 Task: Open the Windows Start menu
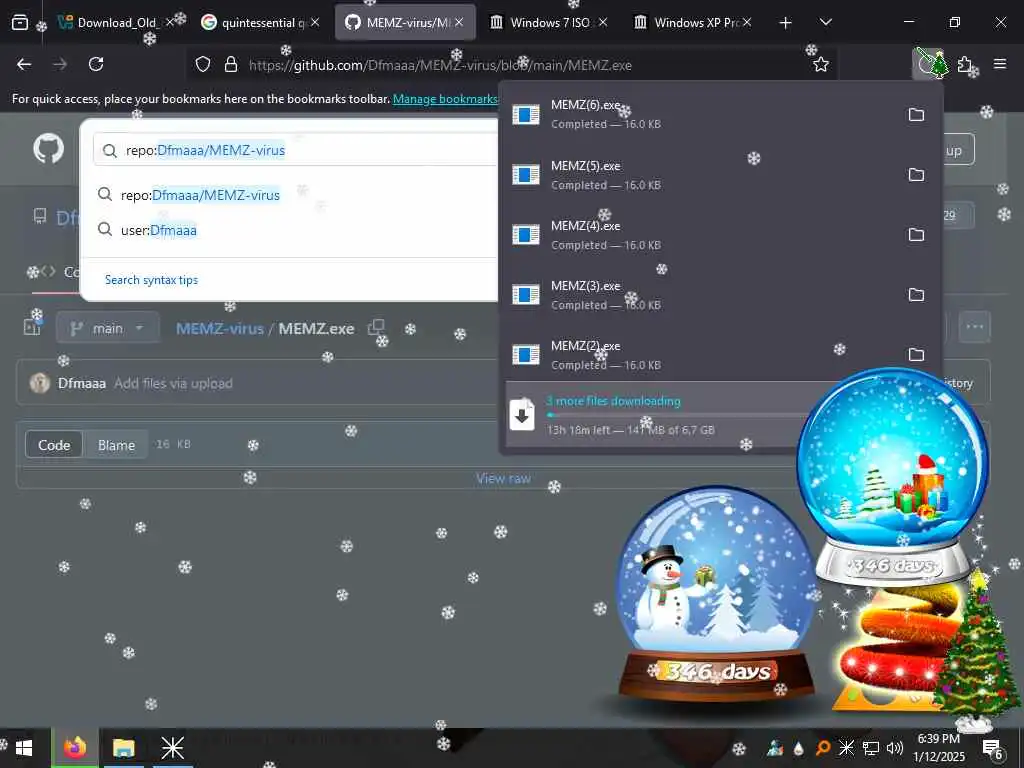click(x=24, y=748)
